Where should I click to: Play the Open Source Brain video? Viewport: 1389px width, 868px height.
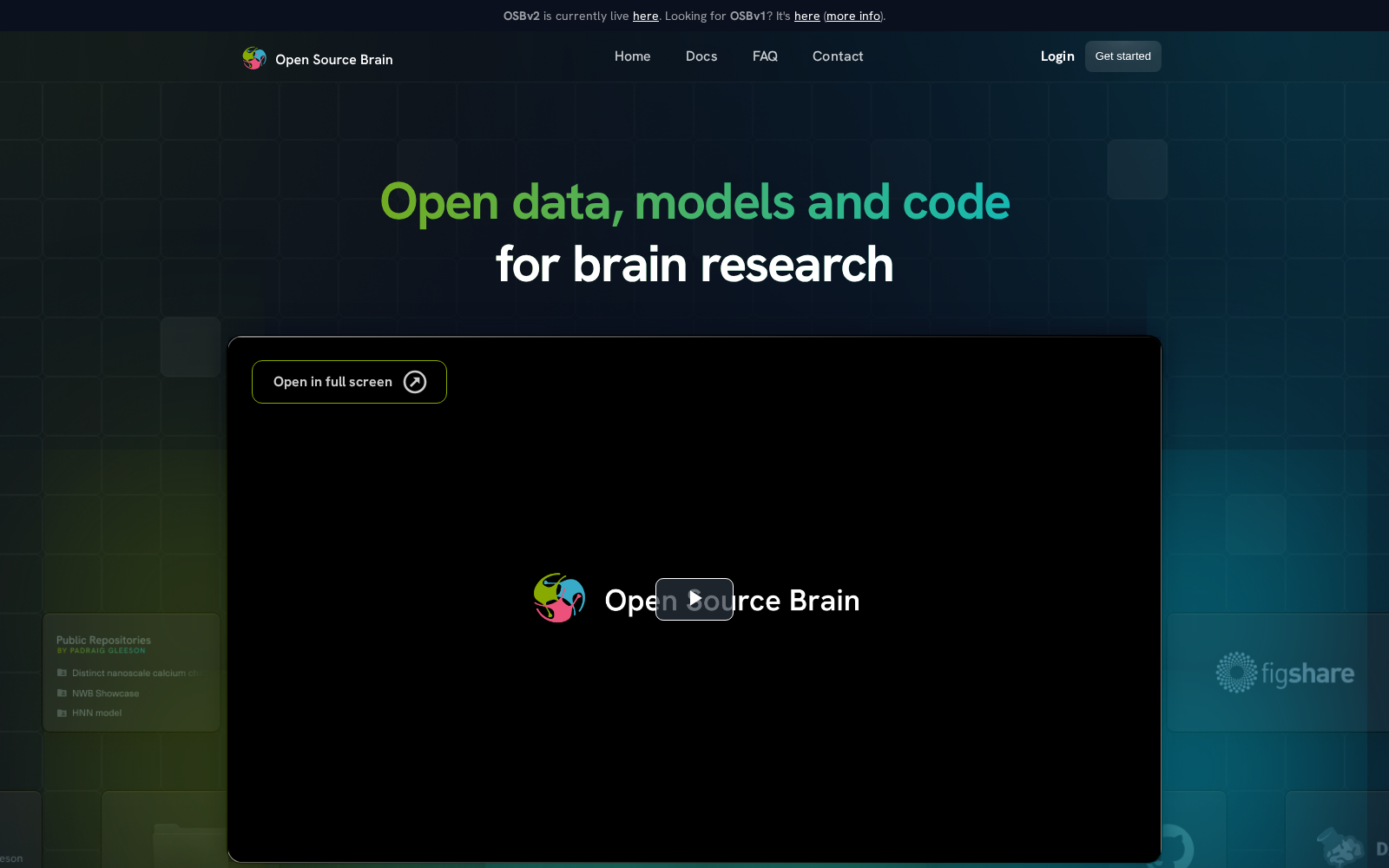pyautogui.click(x=694, y=599)
